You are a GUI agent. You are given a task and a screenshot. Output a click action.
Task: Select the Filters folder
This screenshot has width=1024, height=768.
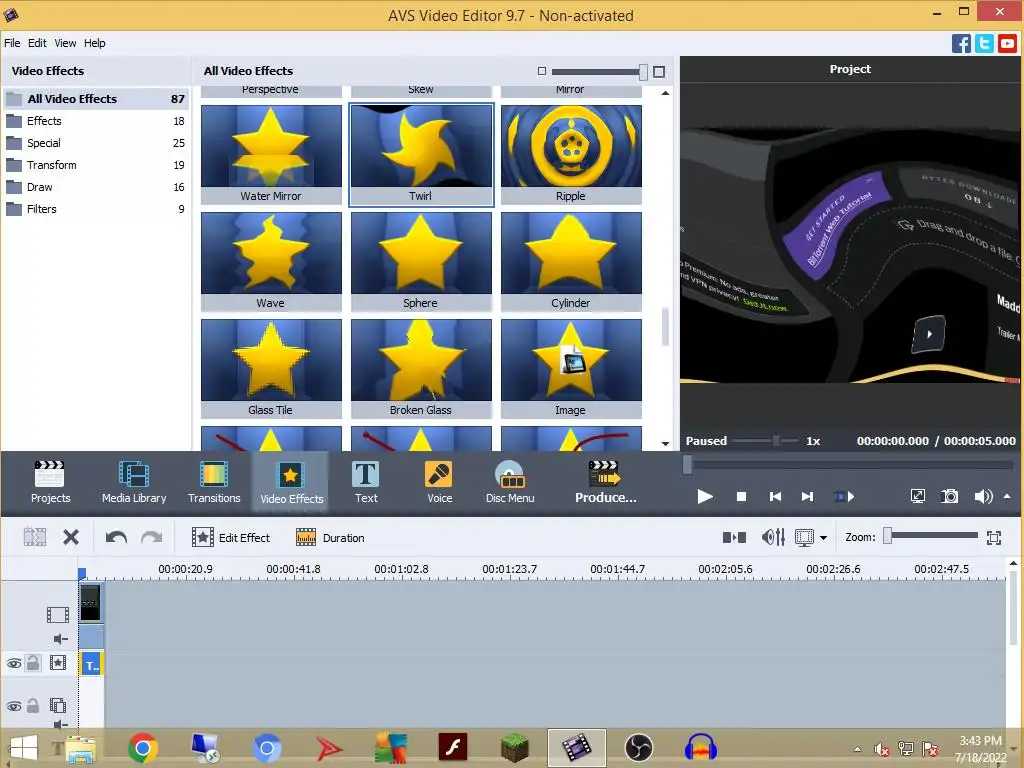coord(96,209)
